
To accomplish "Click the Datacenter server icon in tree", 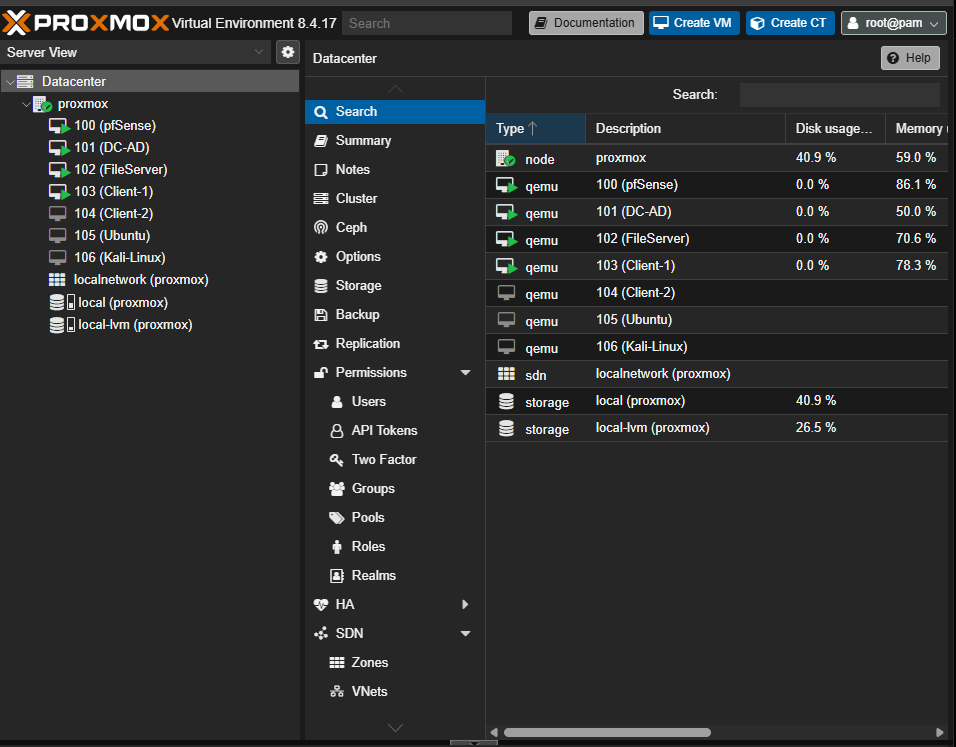I will [x=25, y=81].
